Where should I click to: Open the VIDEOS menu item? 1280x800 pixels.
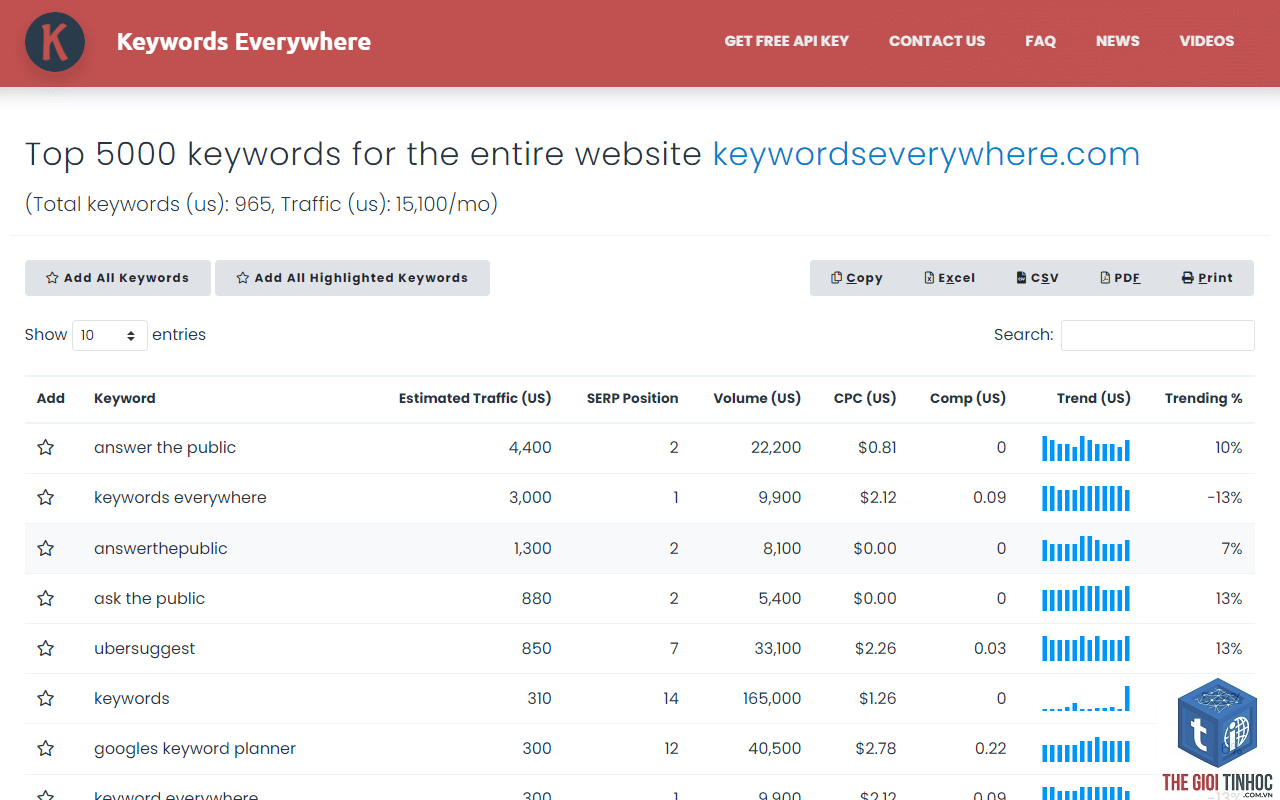1207,41
